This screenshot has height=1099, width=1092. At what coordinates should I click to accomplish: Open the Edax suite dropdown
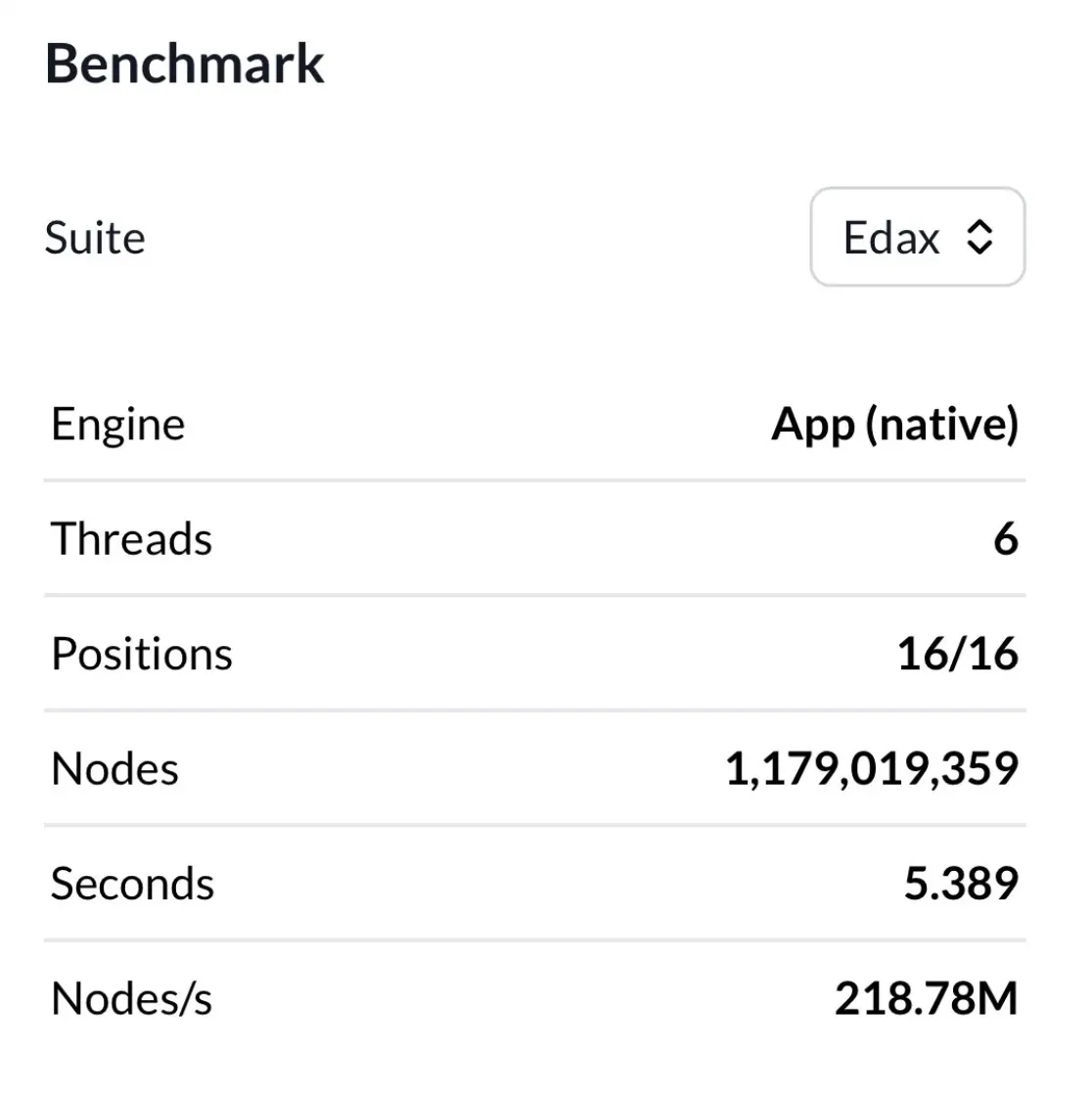pyautogui.click(x=918, y=237)
